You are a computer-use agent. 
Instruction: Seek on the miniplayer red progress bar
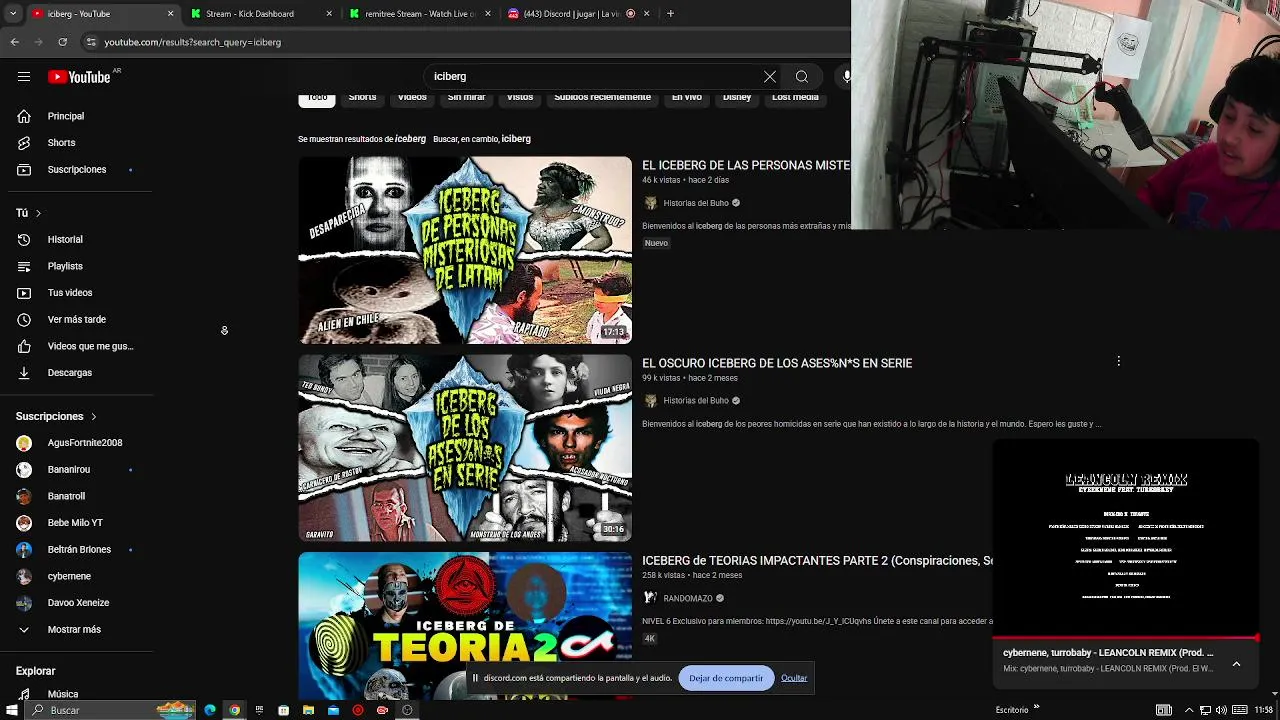1126,637
